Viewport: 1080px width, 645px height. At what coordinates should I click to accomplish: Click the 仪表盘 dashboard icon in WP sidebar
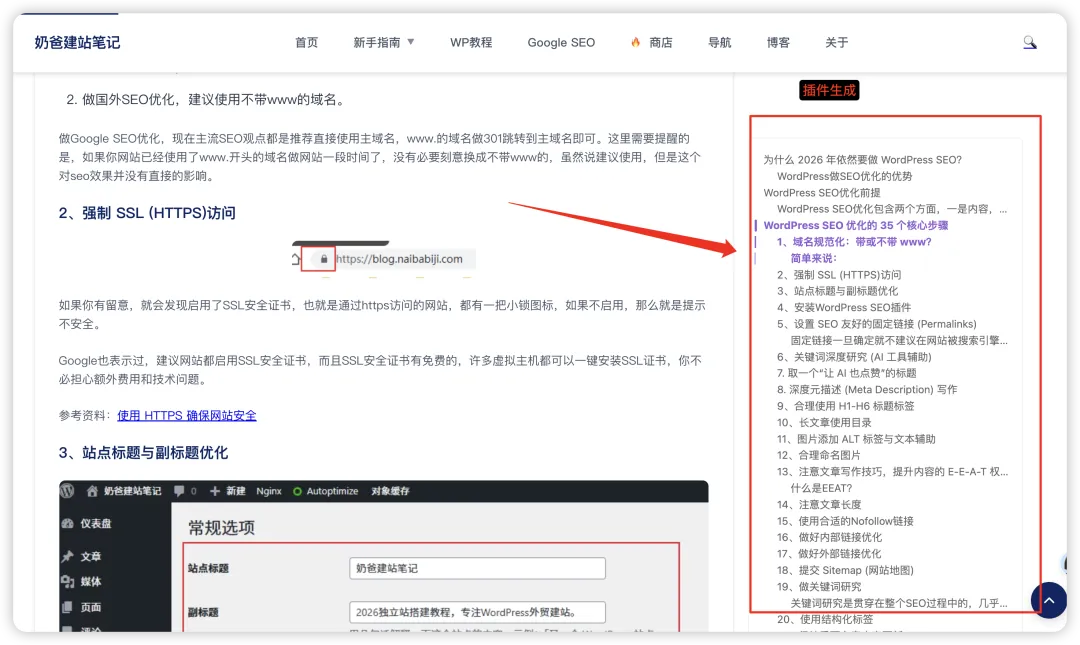(68, 524)
